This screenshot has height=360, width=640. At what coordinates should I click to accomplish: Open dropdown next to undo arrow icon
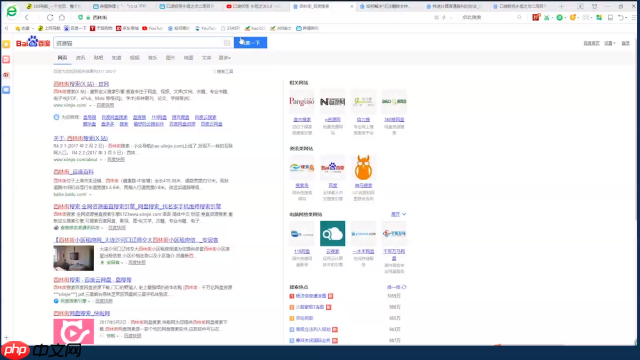[x=626, y=18]
